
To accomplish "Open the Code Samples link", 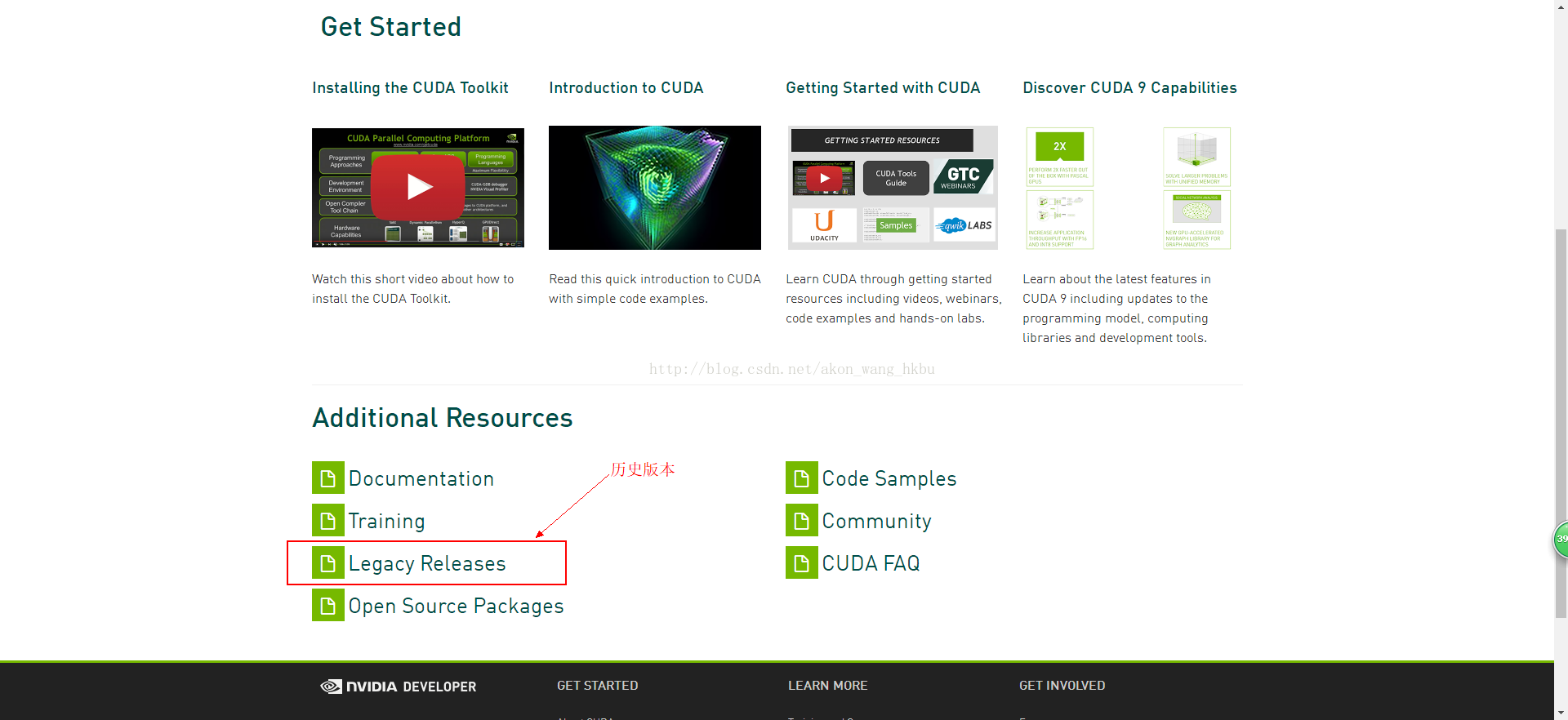I will (x=889, y=478).
